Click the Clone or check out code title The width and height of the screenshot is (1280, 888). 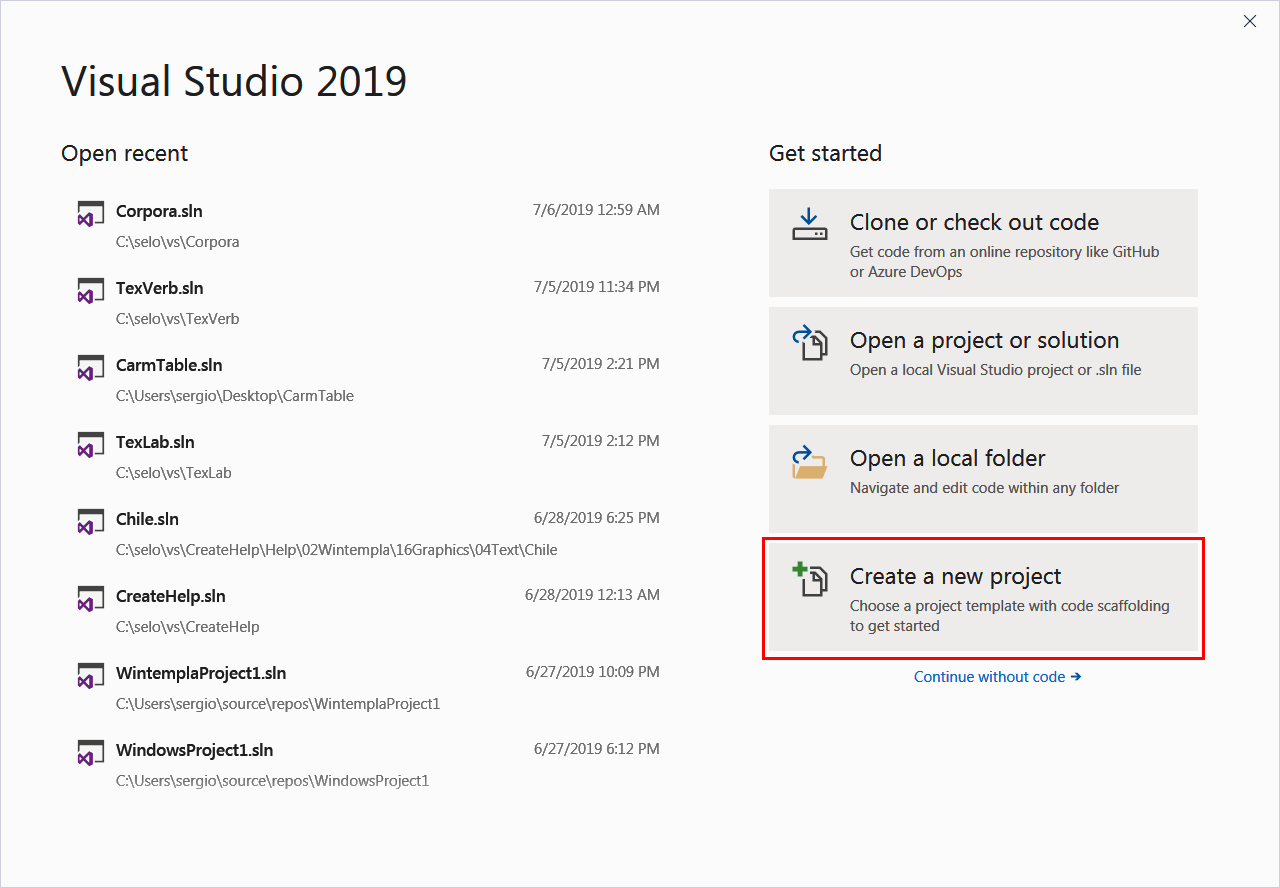(x=974, y=222)
